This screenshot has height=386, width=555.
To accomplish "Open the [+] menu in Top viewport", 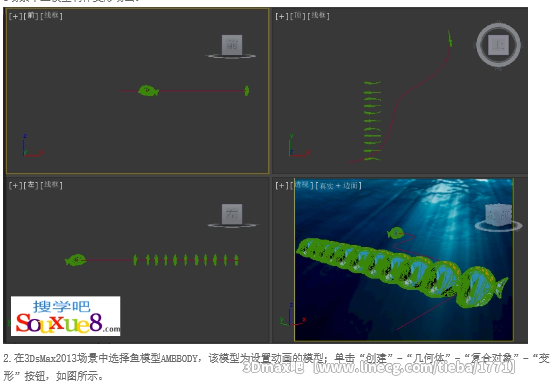I will point(282,16).
